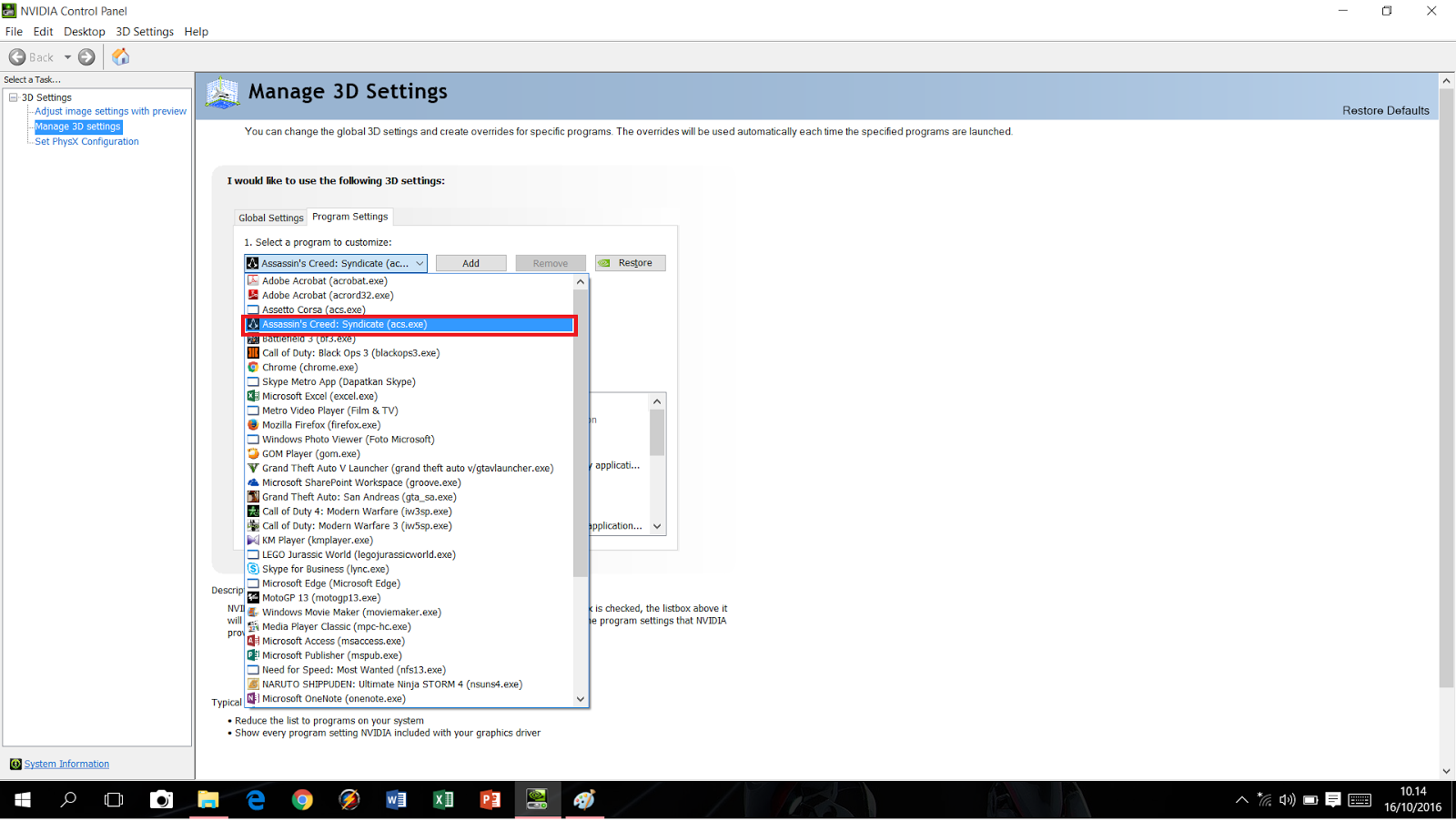Open the File menu
Screen dimensions: 1456x821
coord(14,32)
